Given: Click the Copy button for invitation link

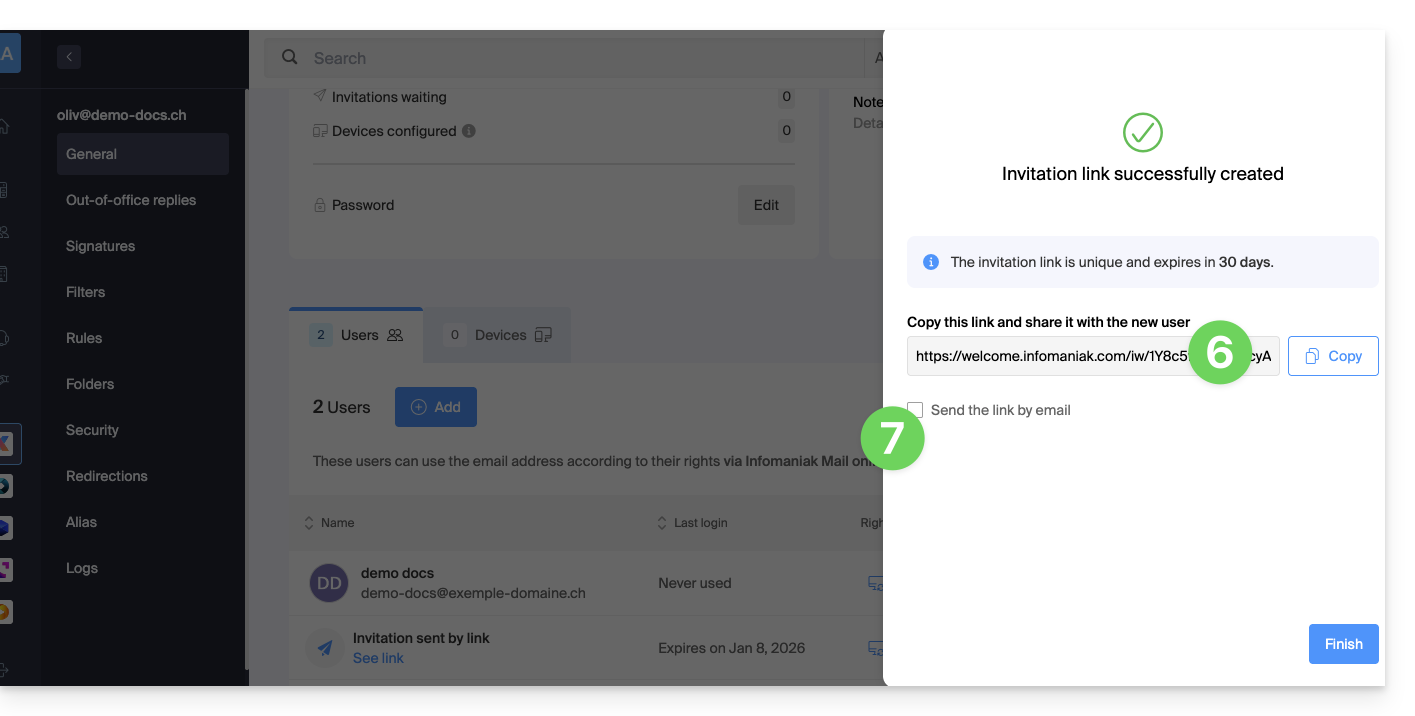Looking at the screenshot, I should (1332, 356).
